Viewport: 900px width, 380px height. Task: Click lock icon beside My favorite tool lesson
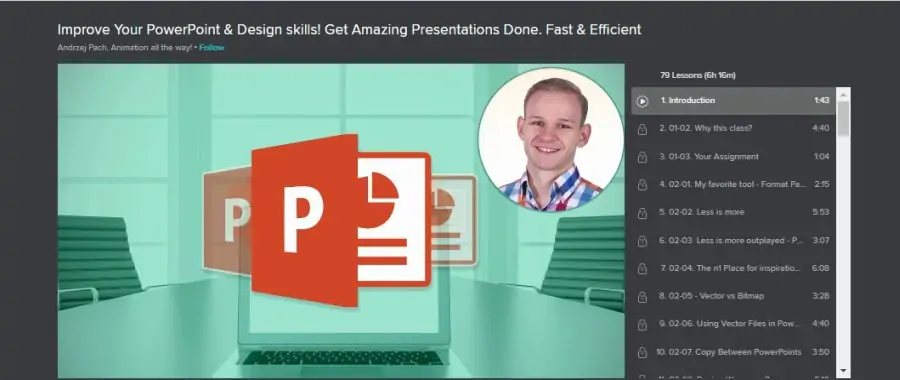tap(642, 185)
